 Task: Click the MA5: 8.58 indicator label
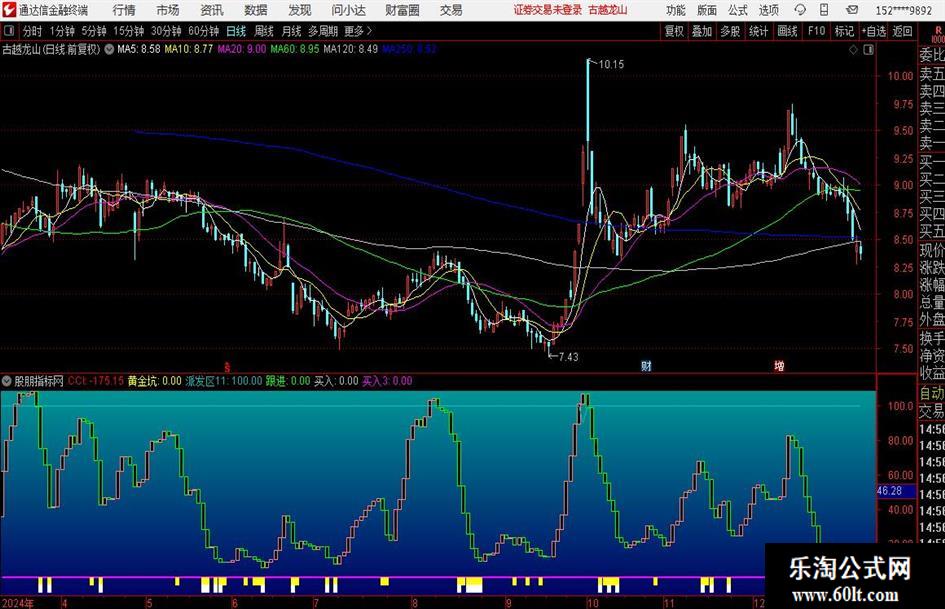(x=139, y=49)
